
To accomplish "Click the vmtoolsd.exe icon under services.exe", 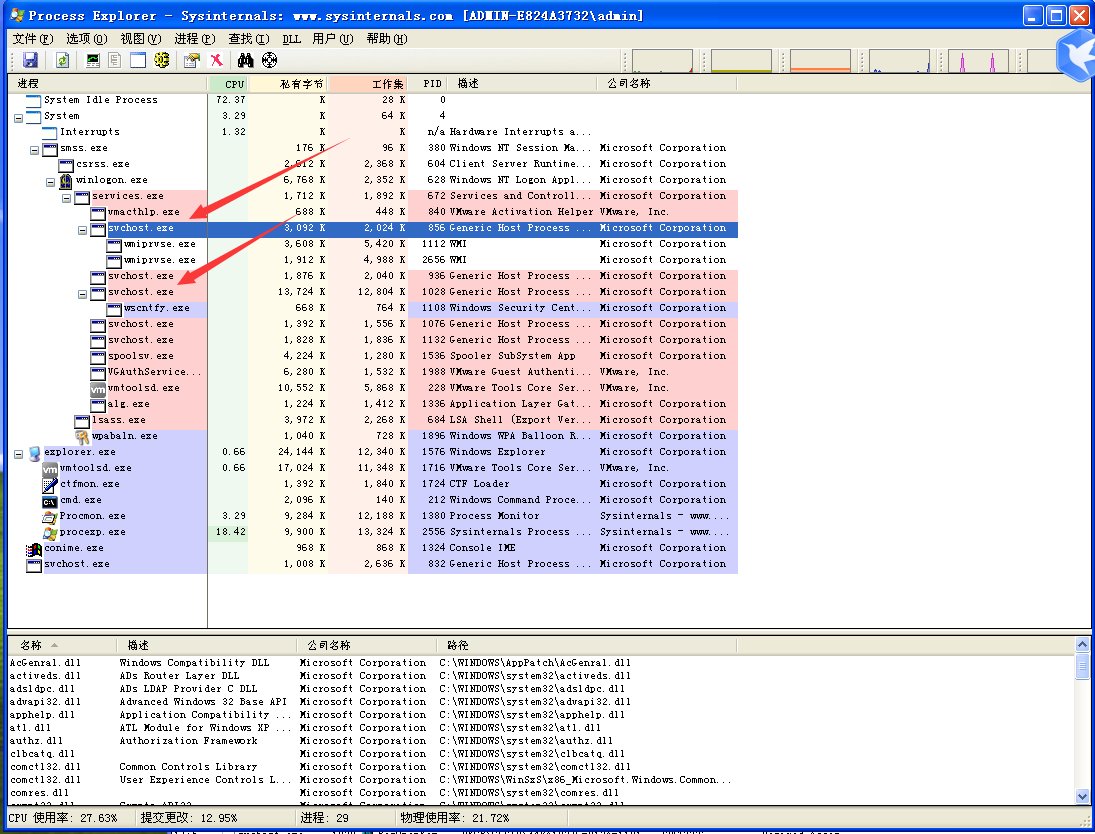I will pyautogui.click(x=98, y=388).
